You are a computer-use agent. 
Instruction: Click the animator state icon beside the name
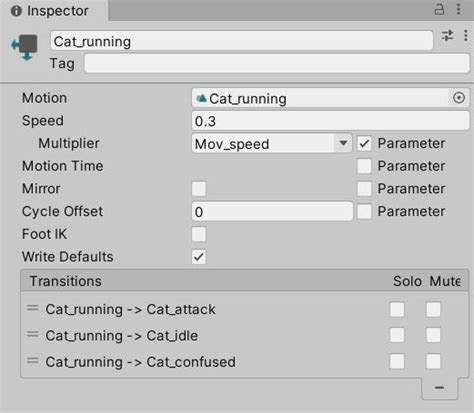[25, 47]
